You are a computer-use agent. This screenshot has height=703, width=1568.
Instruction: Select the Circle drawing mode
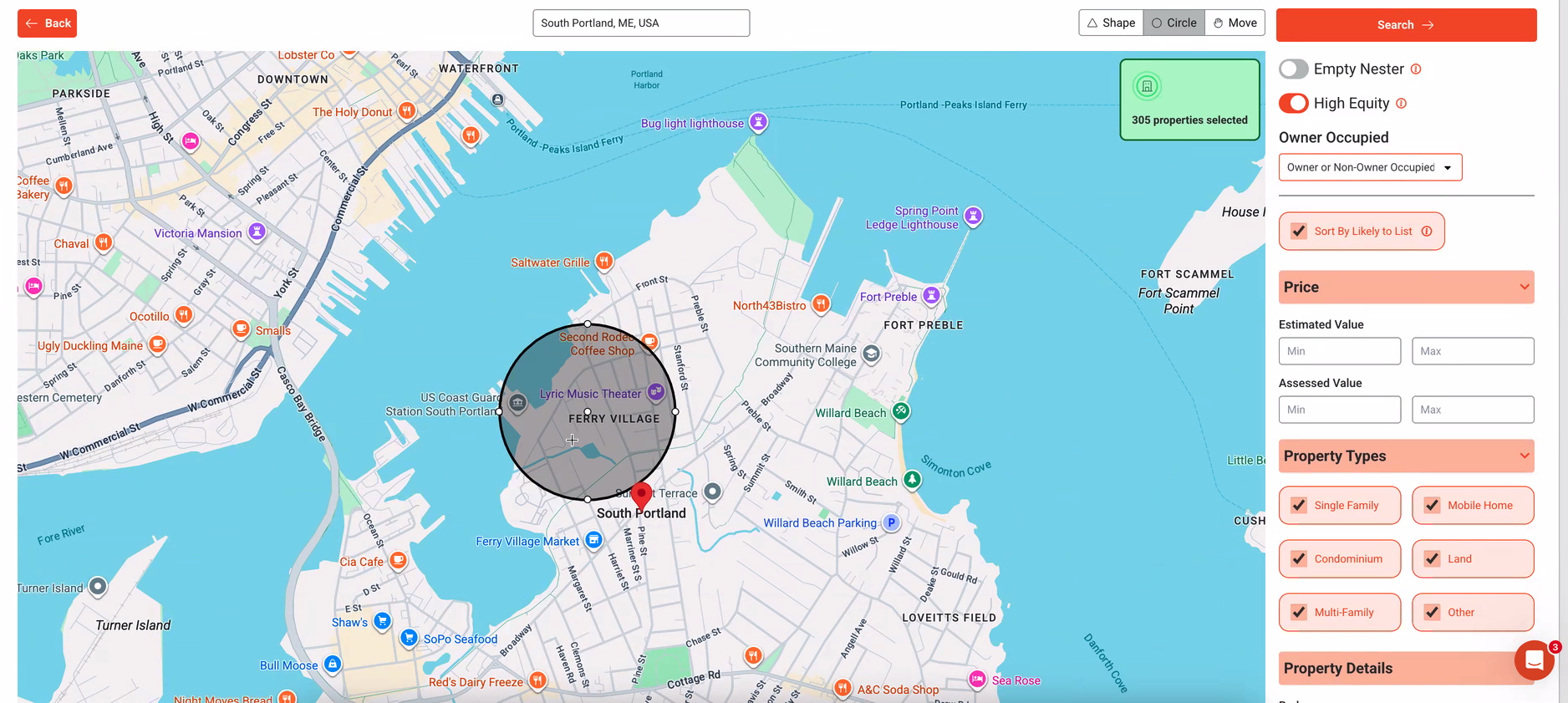pos(1174,23)
